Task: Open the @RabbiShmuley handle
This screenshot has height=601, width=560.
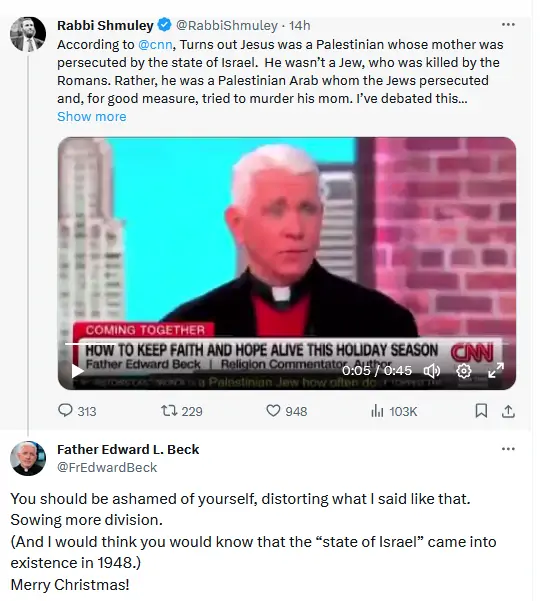Action: click(227, 25)
